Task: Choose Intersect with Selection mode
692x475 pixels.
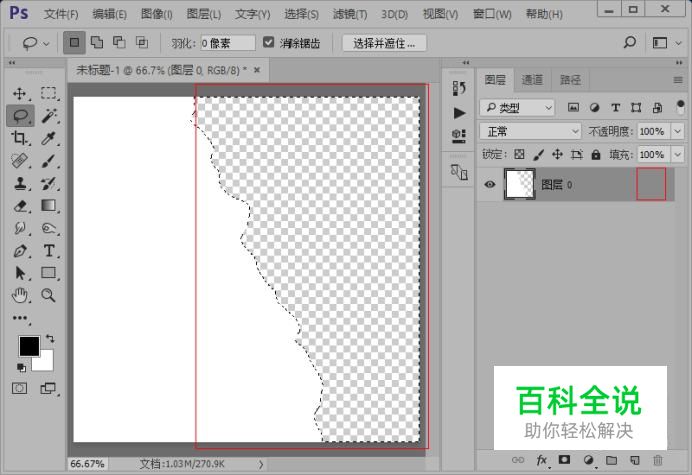Action: 142,42
